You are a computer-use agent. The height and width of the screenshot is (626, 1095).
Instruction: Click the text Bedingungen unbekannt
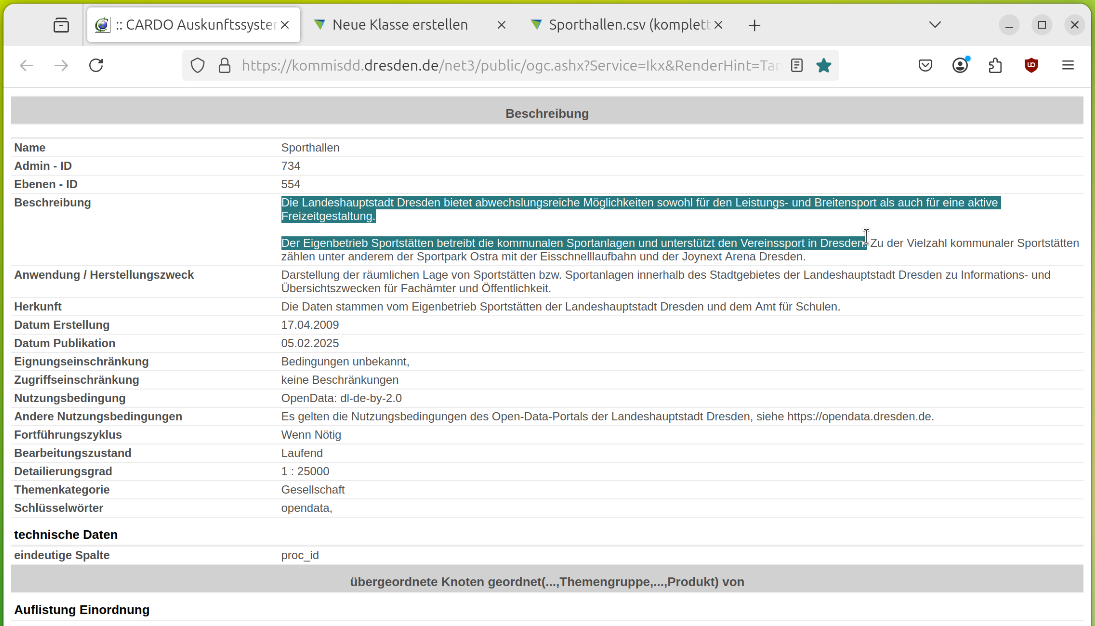click(x=345, y=362)
